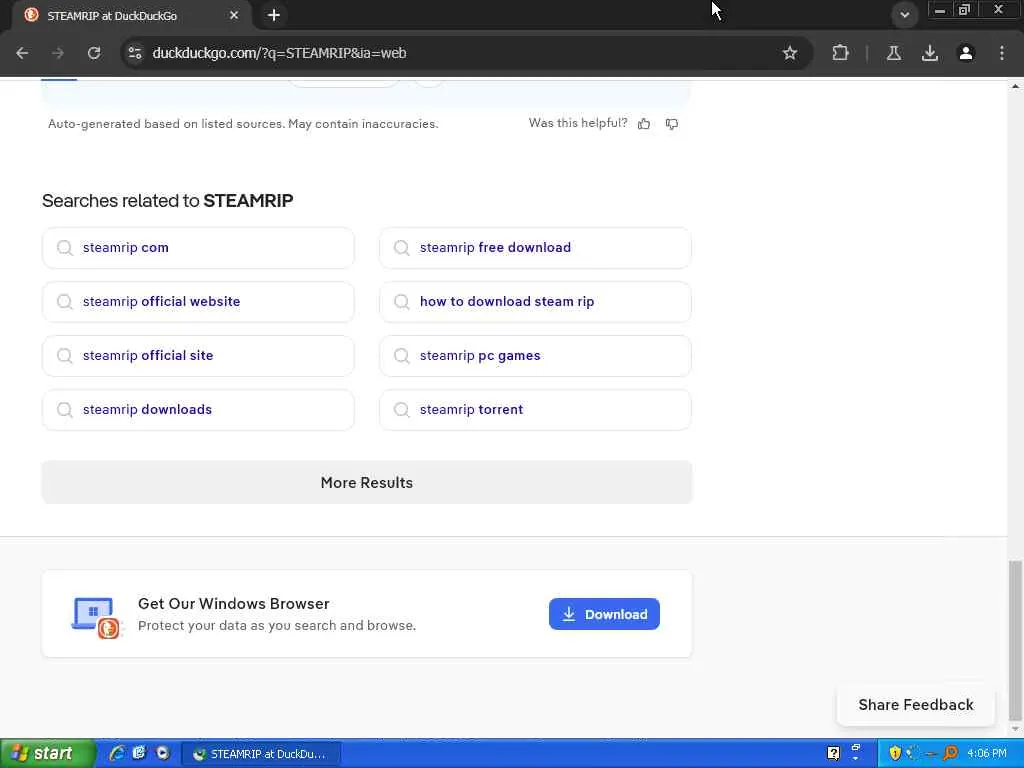The image size is (1024, 768).
Task: Search related query steamrip torrent
Action: (x=535, y=409)
